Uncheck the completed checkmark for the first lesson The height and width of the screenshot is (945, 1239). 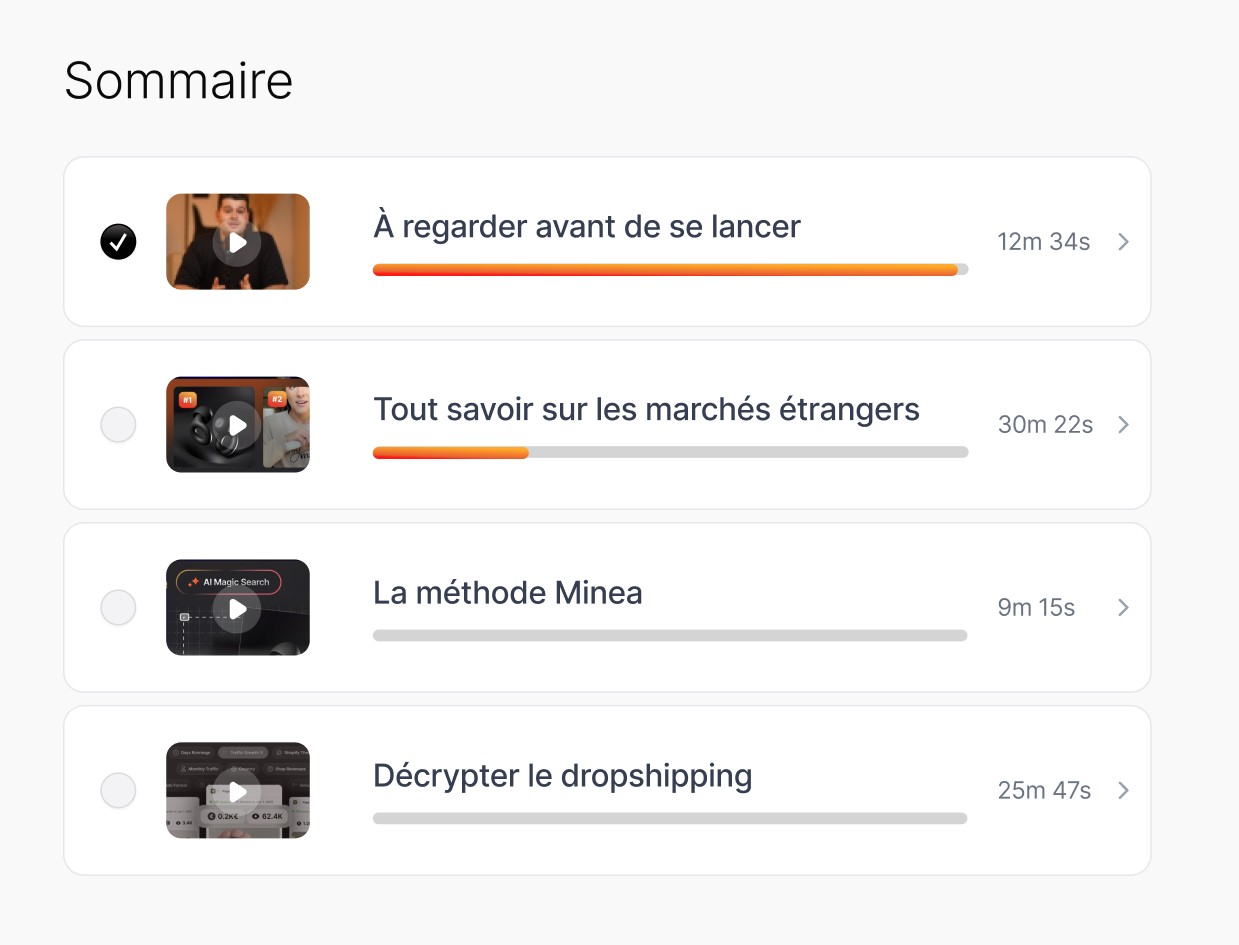click(x=118, y=242)
